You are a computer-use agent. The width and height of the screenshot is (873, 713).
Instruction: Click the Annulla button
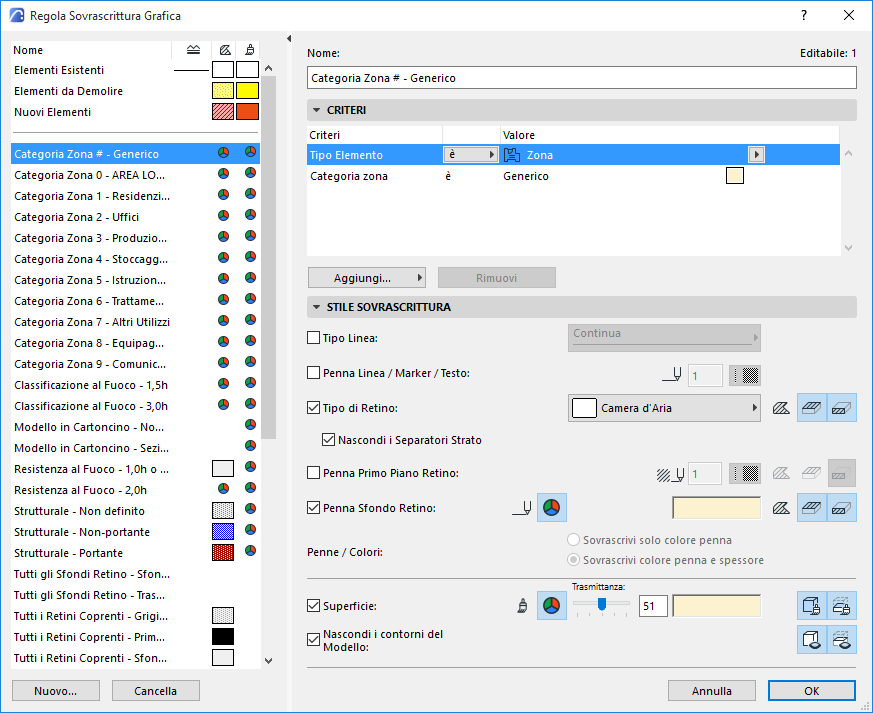click(x=713, y=691)
